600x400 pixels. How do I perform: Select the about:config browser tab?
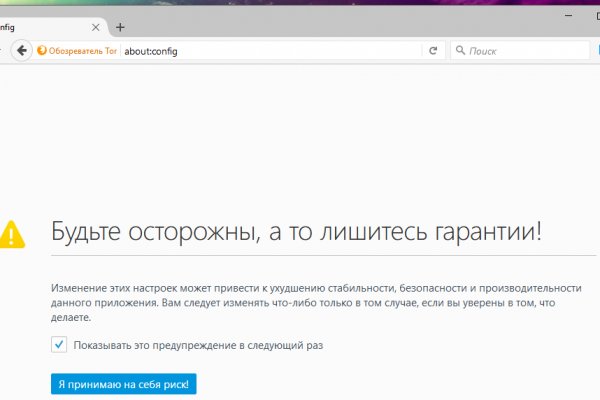pos(40,27)
